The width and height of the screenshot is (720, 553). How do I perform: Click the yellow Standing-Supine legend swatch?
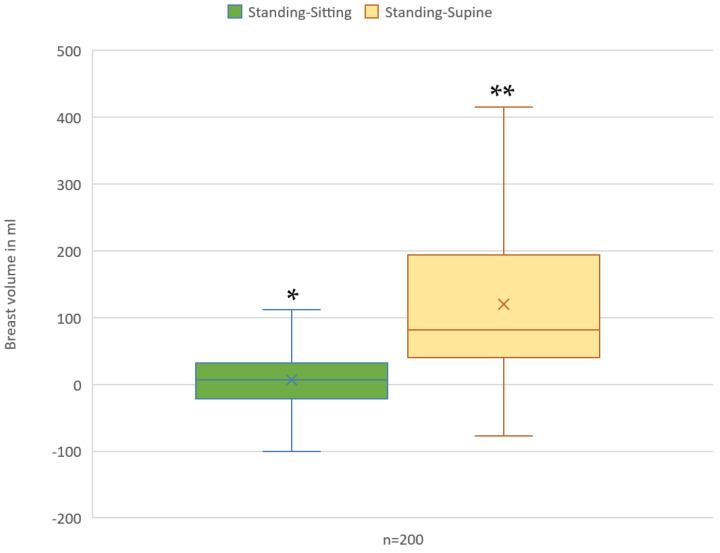[x=371, y=12]
